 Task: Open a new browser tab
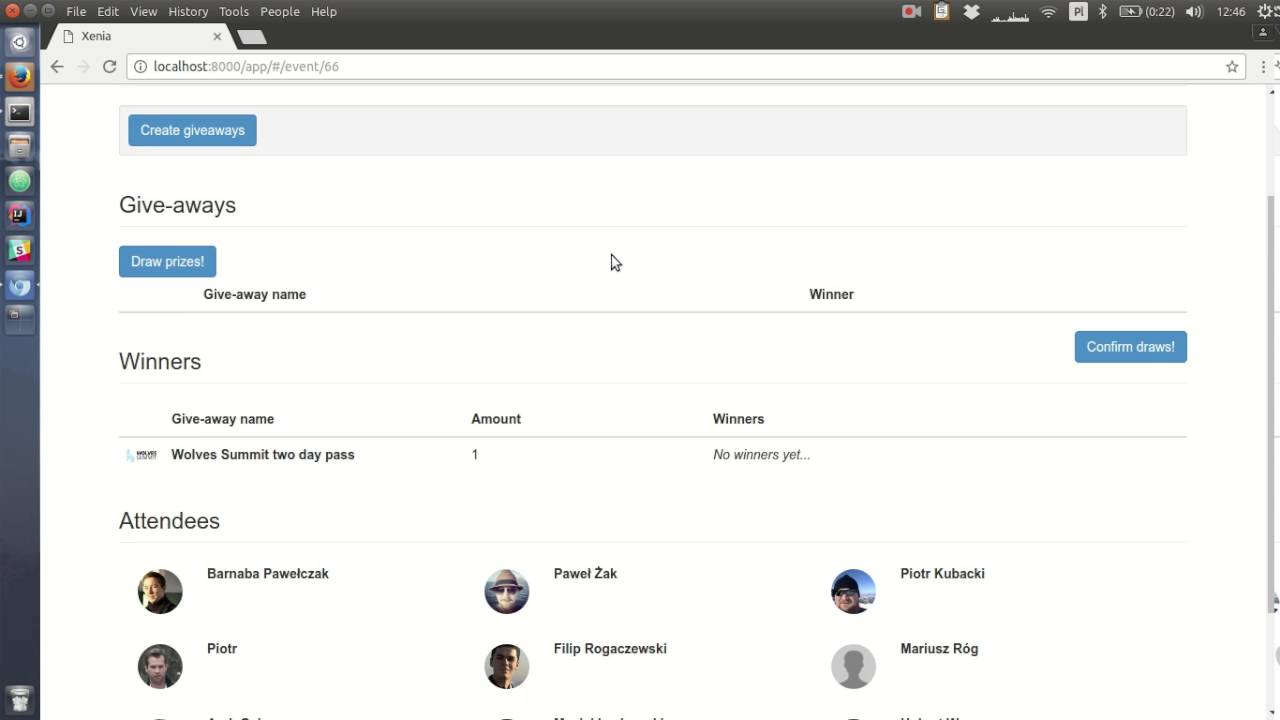[x=251, y=37]
